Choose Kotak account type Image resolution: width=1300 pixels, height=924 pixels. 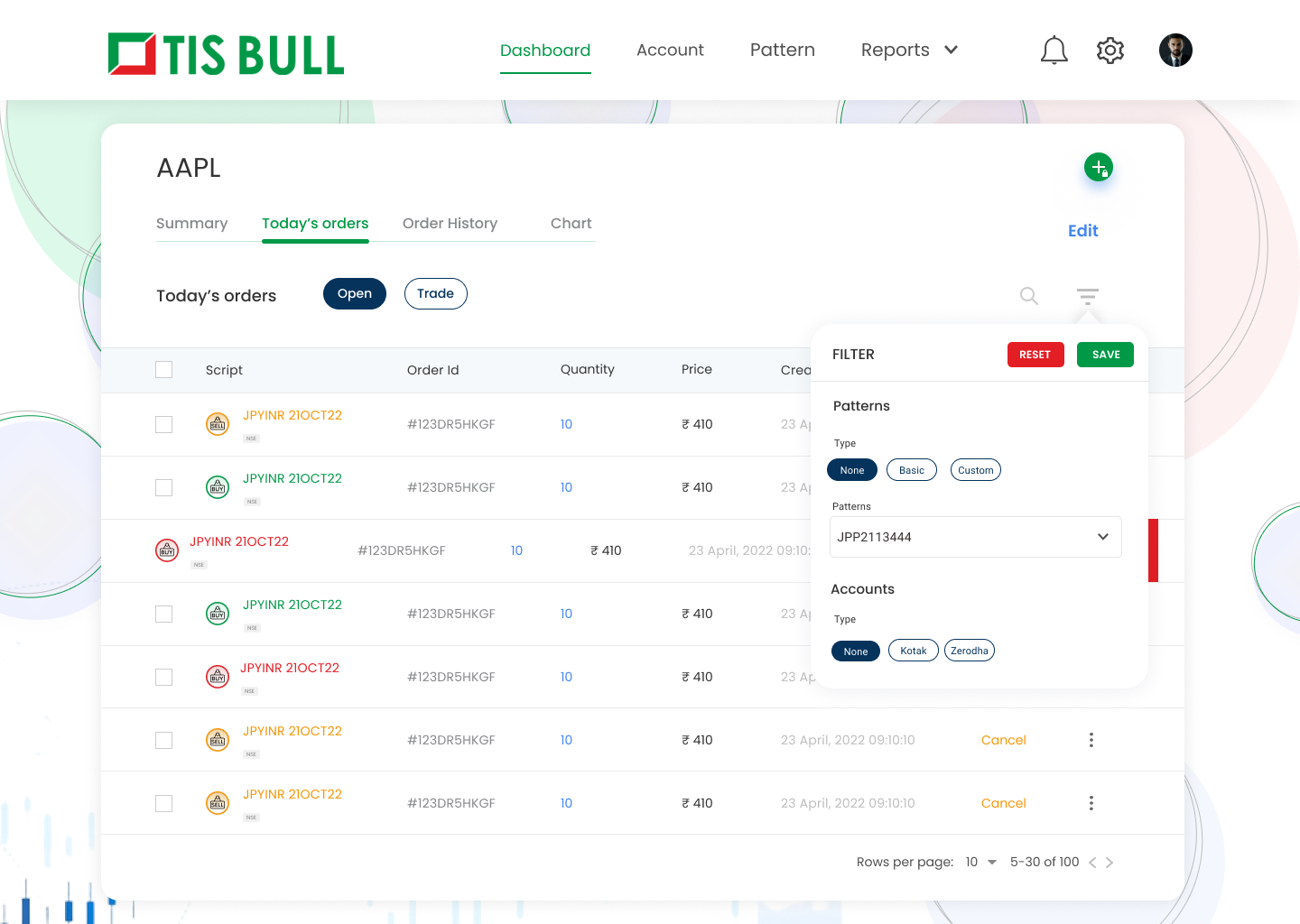pyautogui.click(x=914, y=651)
